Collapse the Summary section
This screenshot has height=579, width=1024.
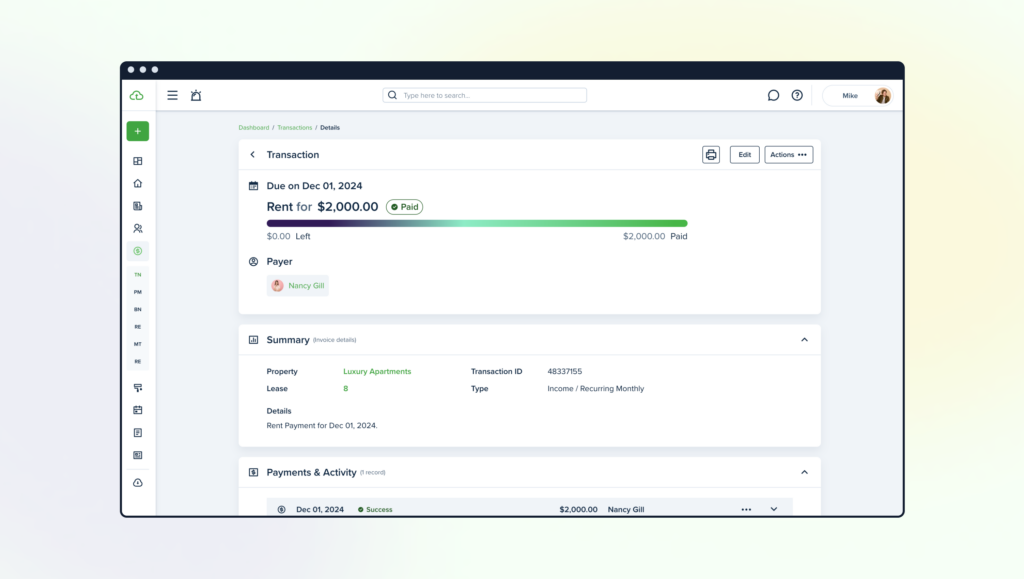click(805, 340)
